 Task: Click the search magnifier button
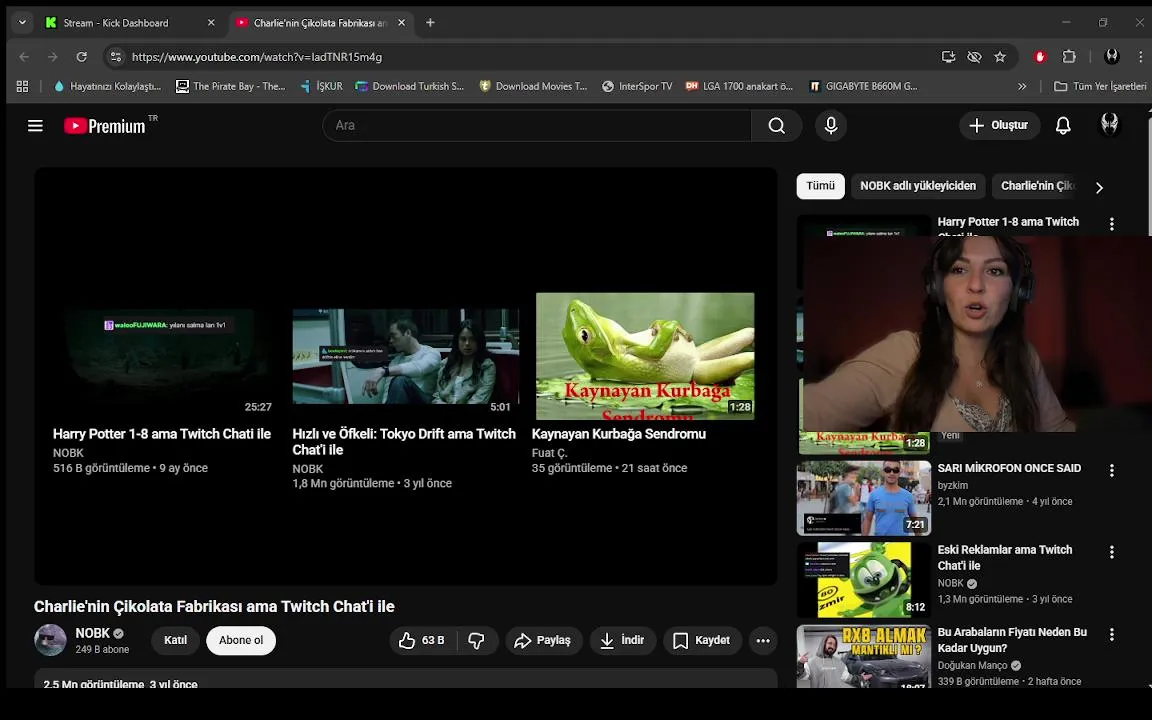777,126
